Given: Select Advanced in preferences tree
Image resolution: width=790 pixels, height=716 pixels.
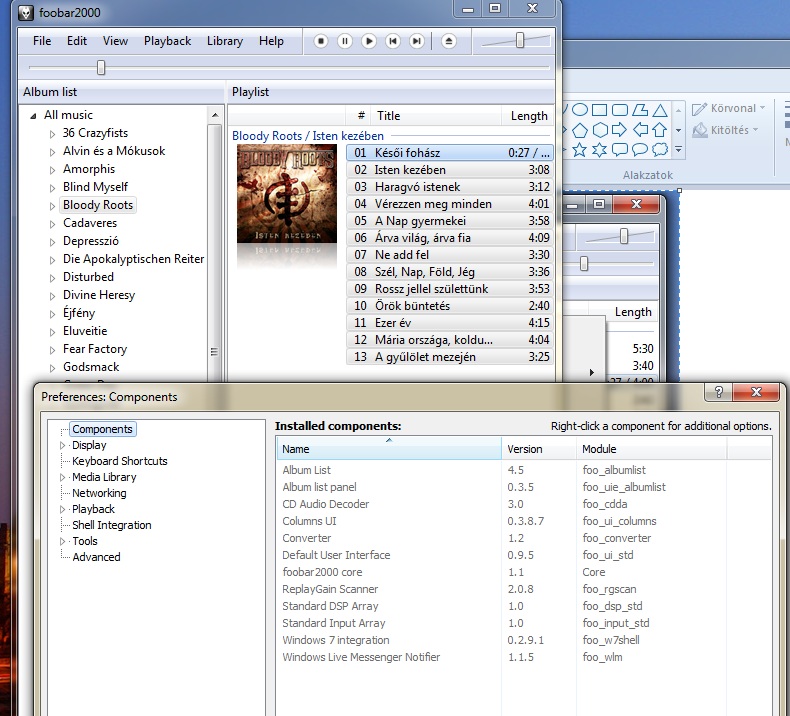Looking at the screenshot, I should [96, 557].
